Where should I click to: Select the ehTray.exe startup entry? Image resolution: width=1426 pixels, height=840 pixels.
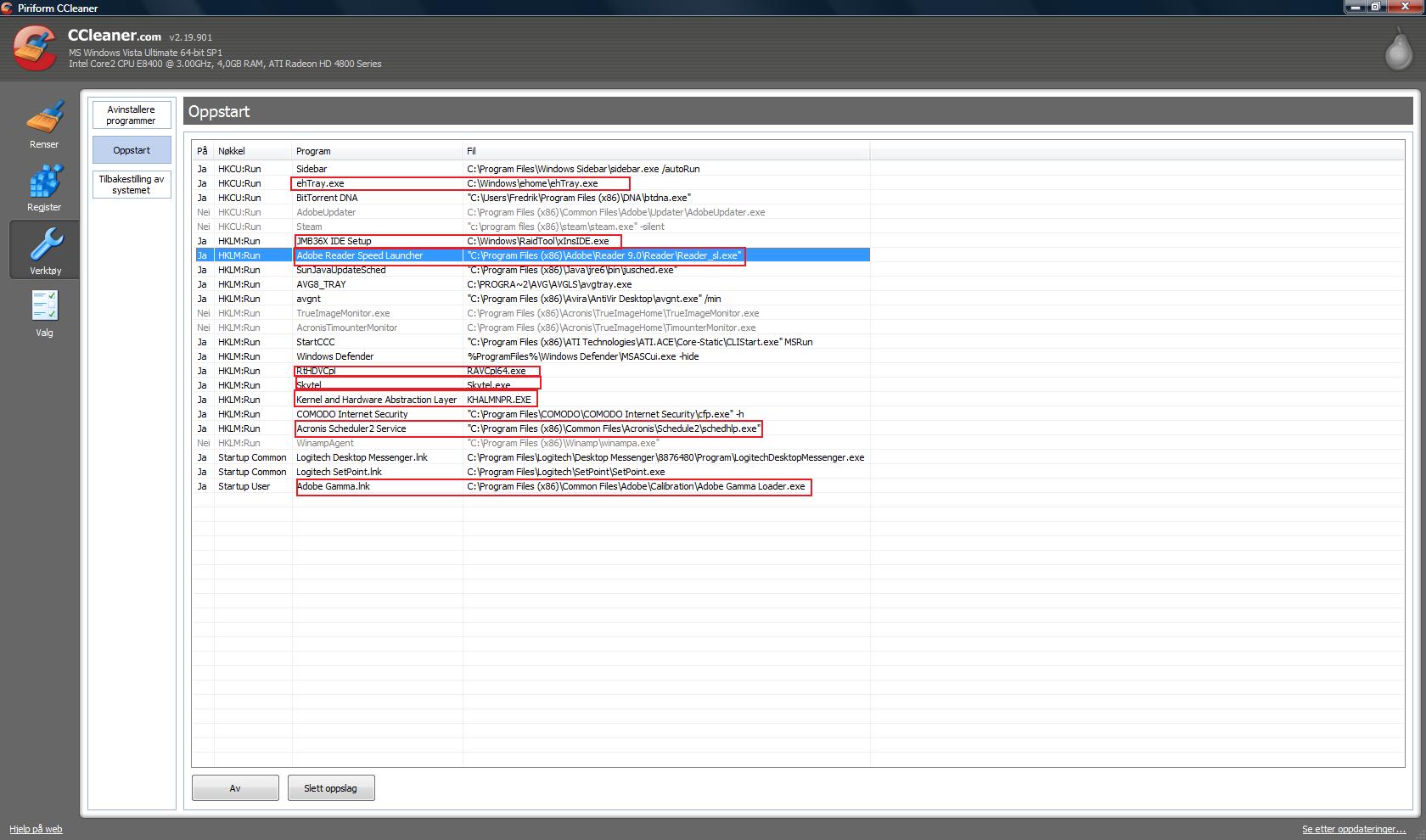(531, 183)
